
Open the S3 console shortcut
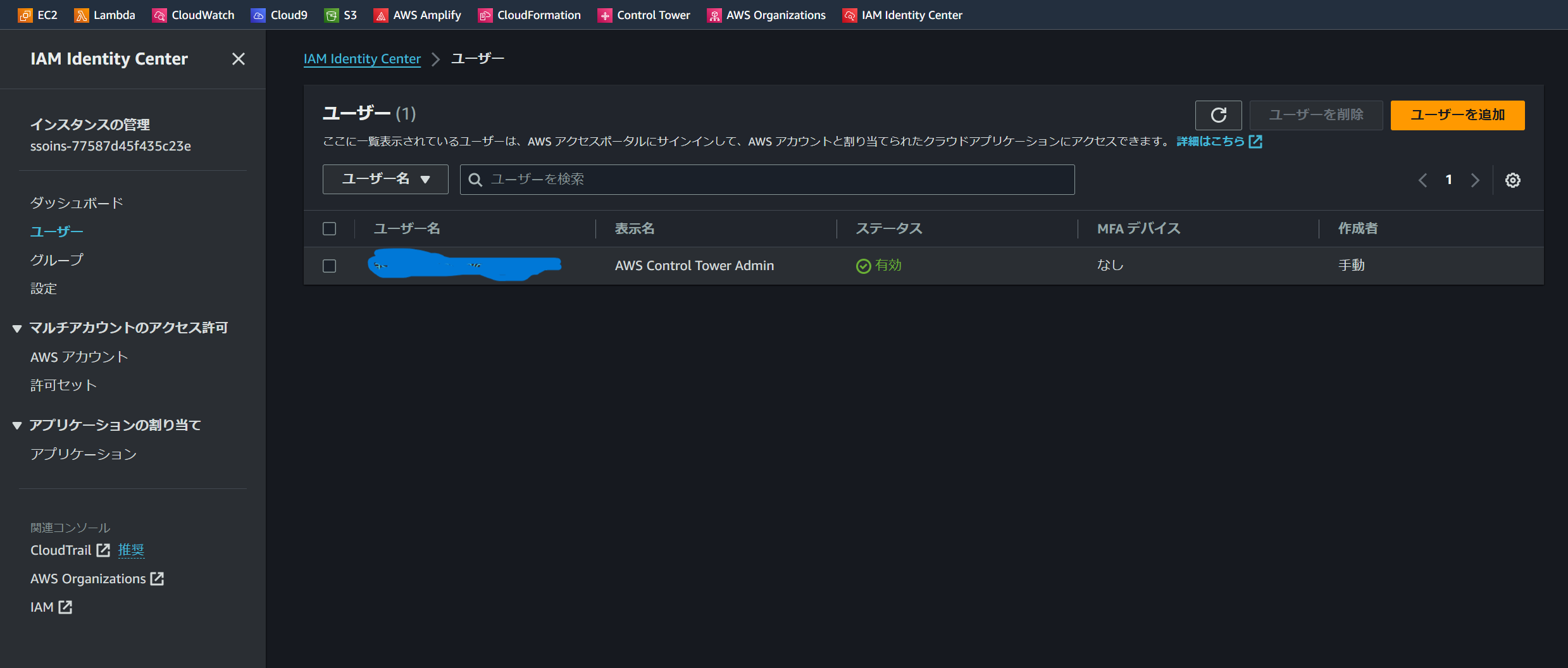341,15
